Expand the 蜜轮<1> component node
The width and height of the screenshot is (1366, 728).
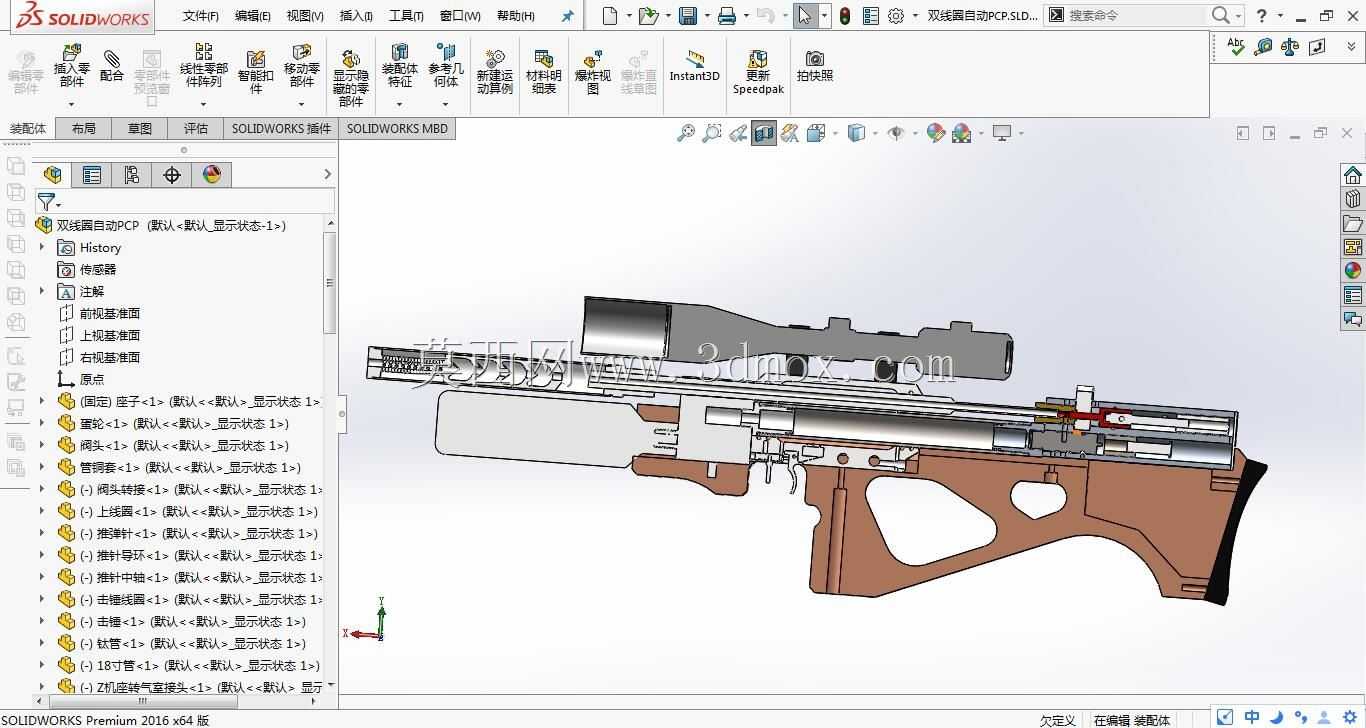click(x=42, y=423)
